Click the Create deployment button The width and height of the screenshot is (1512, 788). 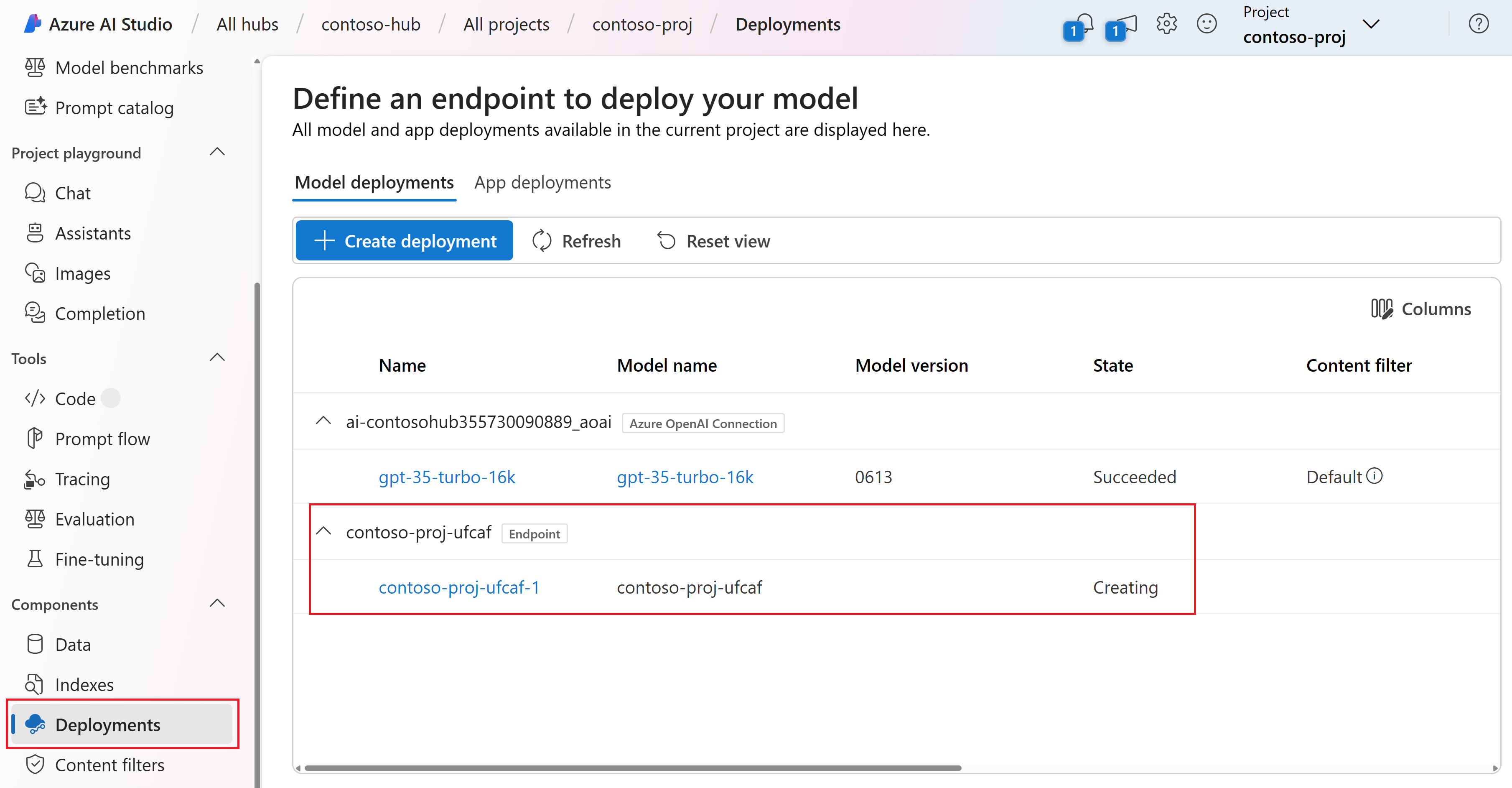tap(404, 241)
